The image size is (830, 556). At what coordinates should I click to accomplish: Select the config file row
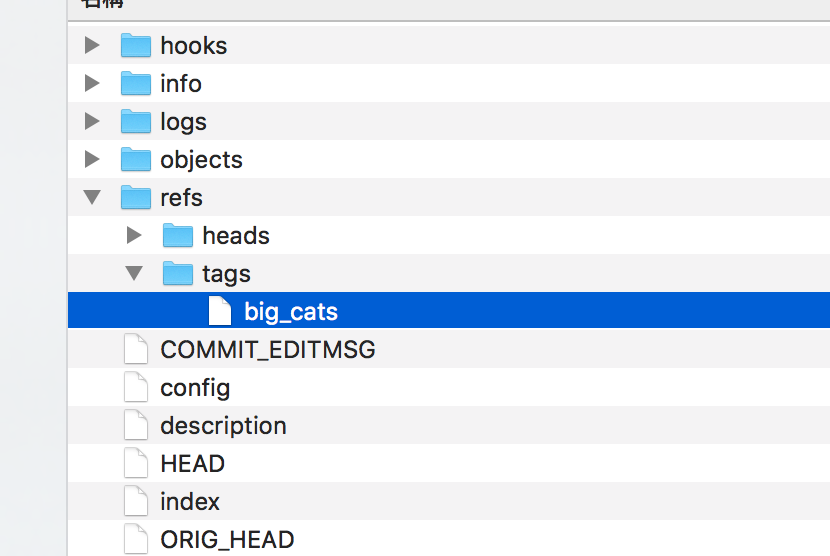point(195,388)
